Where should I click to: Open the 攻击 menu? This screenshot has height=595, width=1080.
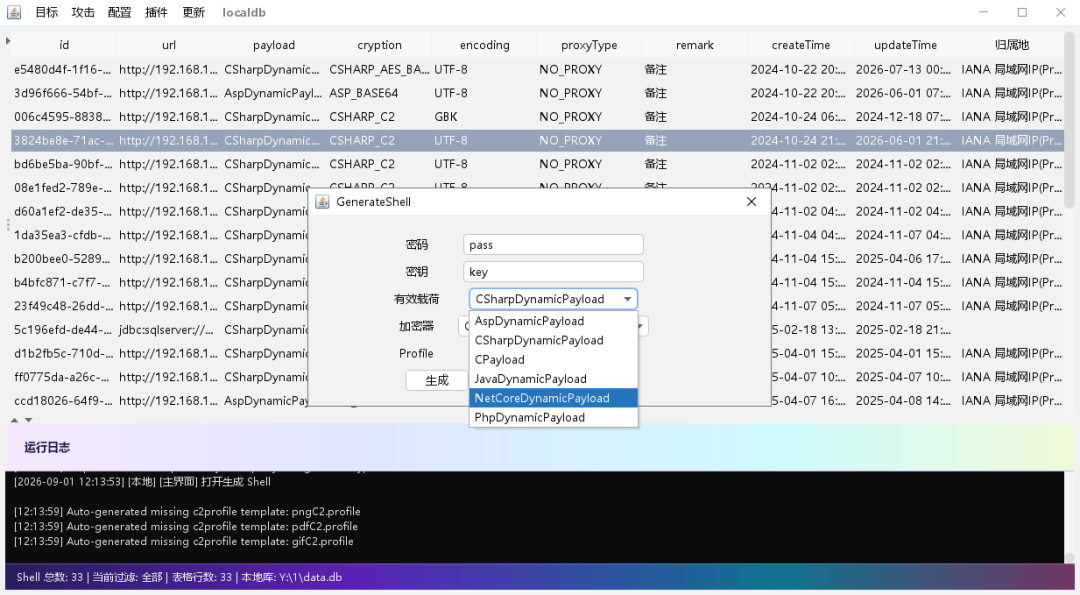tap(83, 12)
